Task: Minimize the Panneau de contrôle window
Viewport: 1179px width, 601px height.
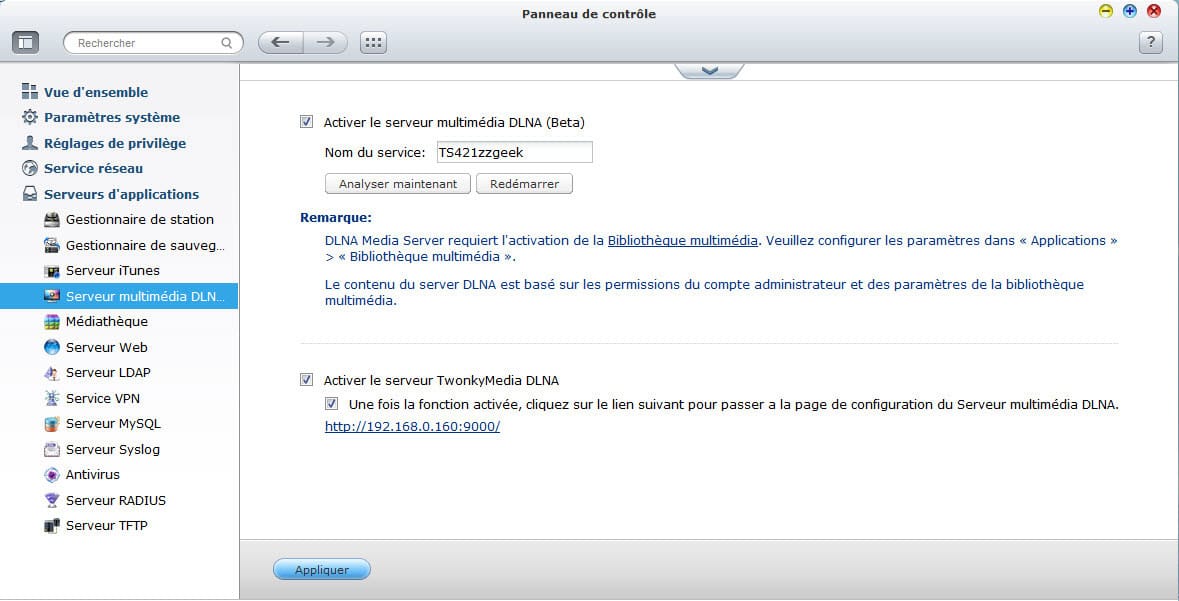Action: pos(1106,11)
